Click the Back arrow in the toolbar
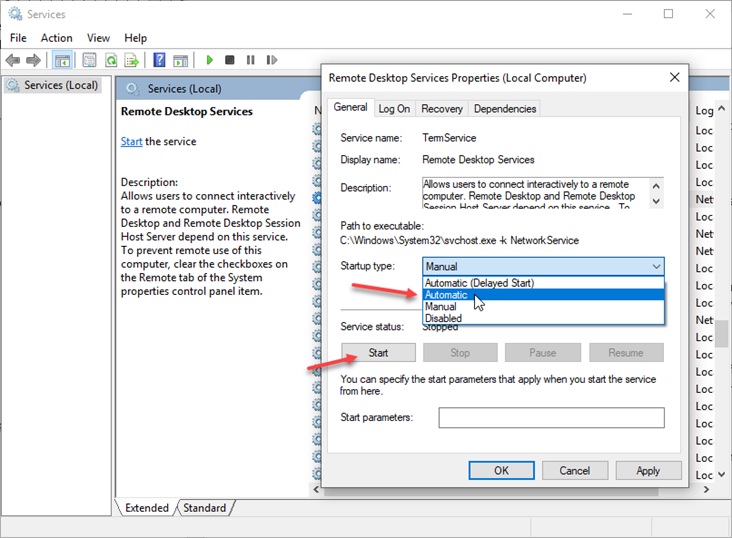Screen dimensions: 732x538 (x=14, y=60)
